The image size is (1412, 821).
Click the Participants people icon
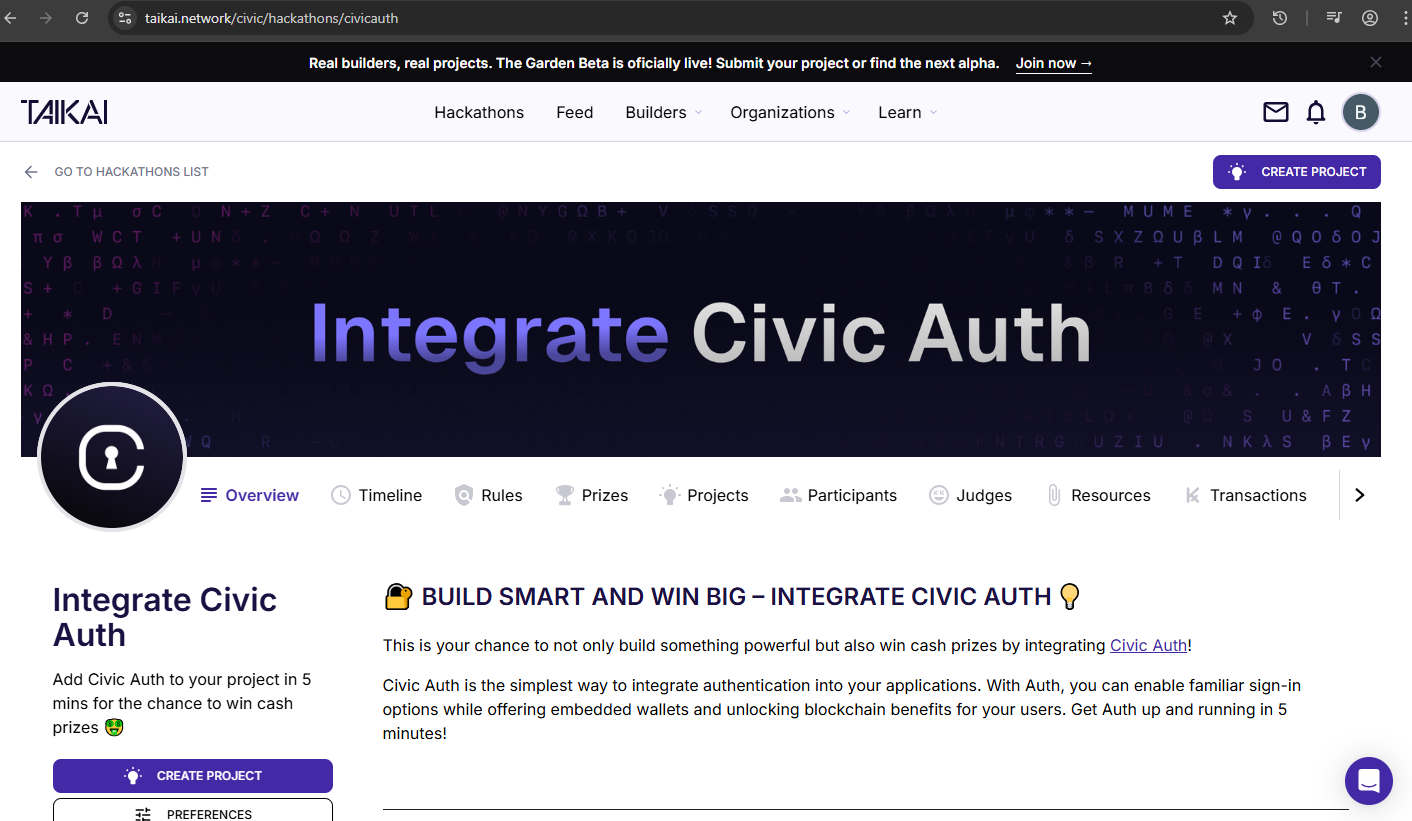click(x=791, y=495)
